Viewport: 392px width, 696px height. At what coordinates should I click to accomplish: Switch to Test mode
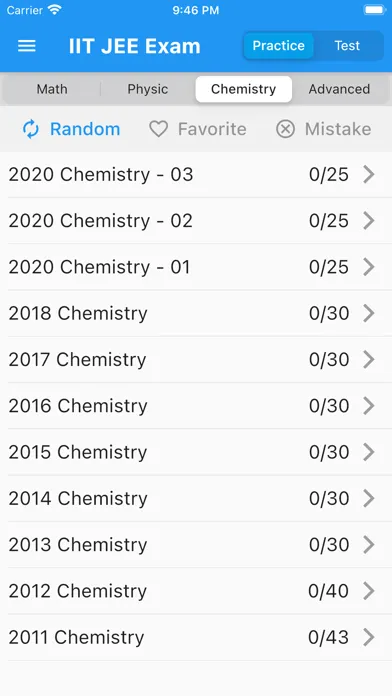coord(347,46)
